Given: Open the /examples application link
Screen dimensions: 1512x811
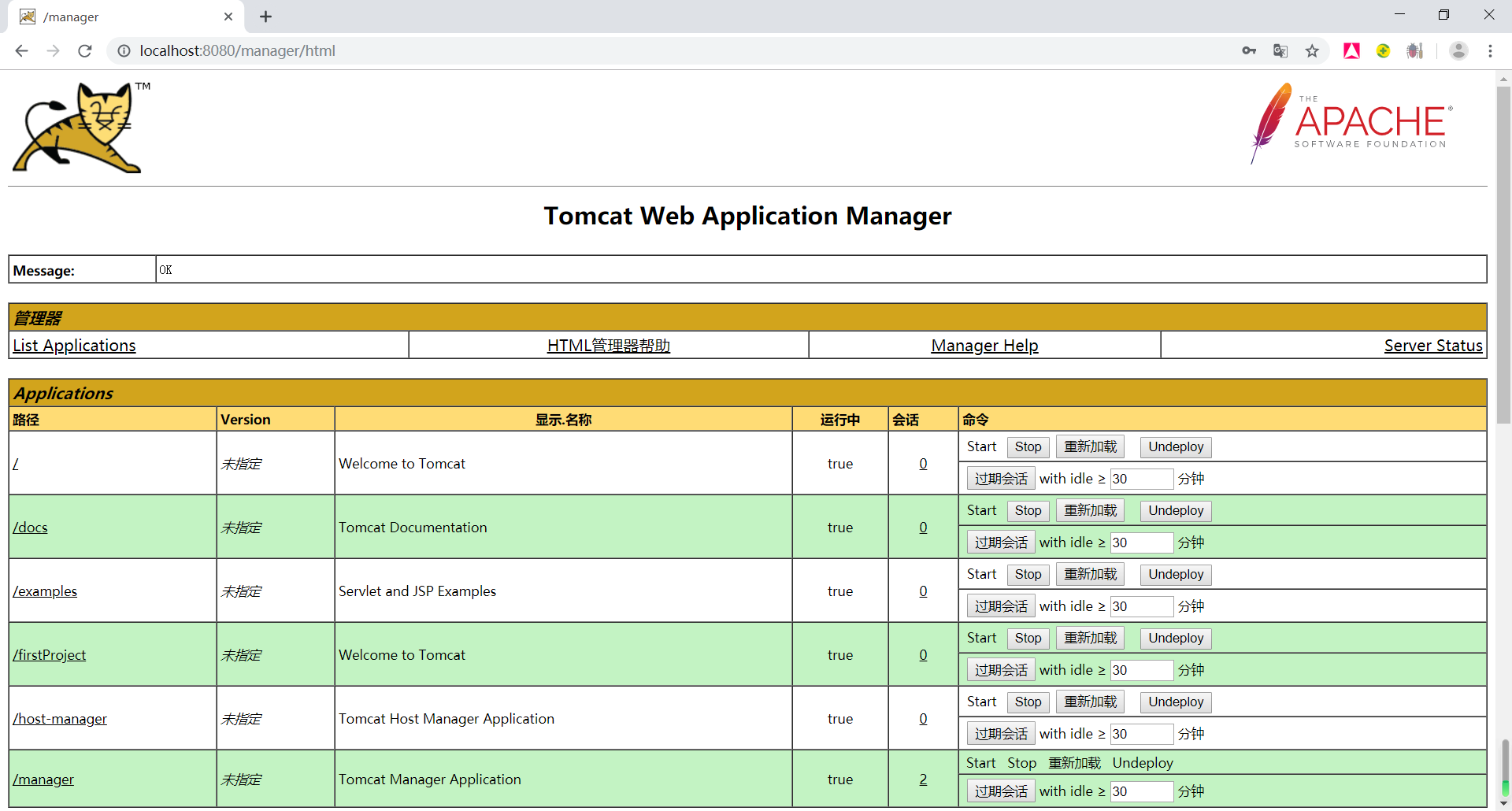Looking at the screenshot, I should point(45,591).
